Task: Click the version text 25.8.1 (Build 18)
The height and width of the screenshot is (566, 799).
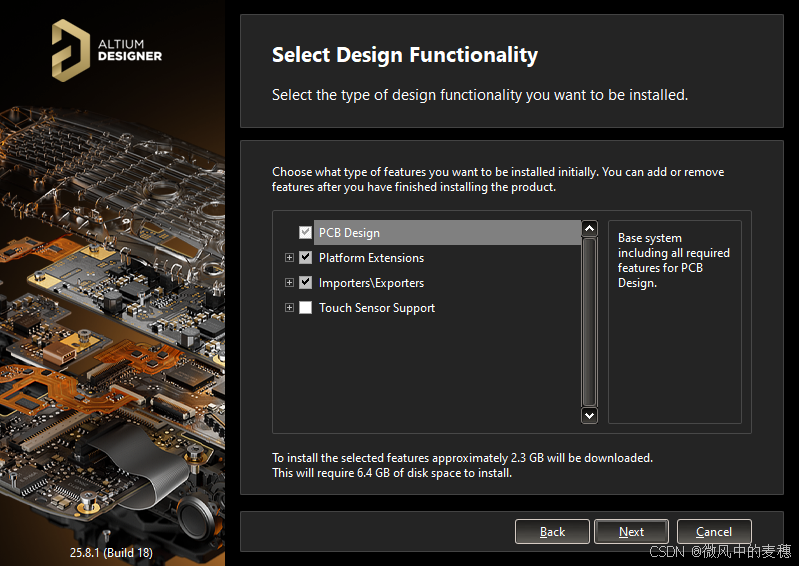Action: (111, 553)
